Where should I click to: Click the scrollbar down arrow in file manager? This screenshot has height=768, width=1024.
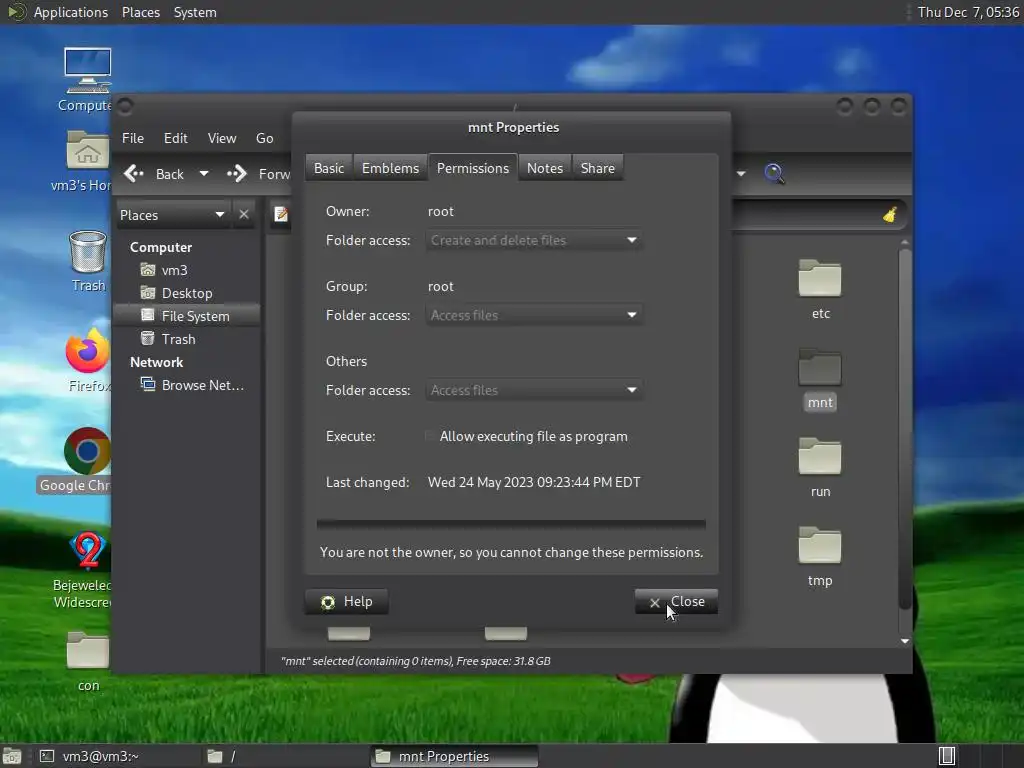pyautogui.click(x=904, y=641)
